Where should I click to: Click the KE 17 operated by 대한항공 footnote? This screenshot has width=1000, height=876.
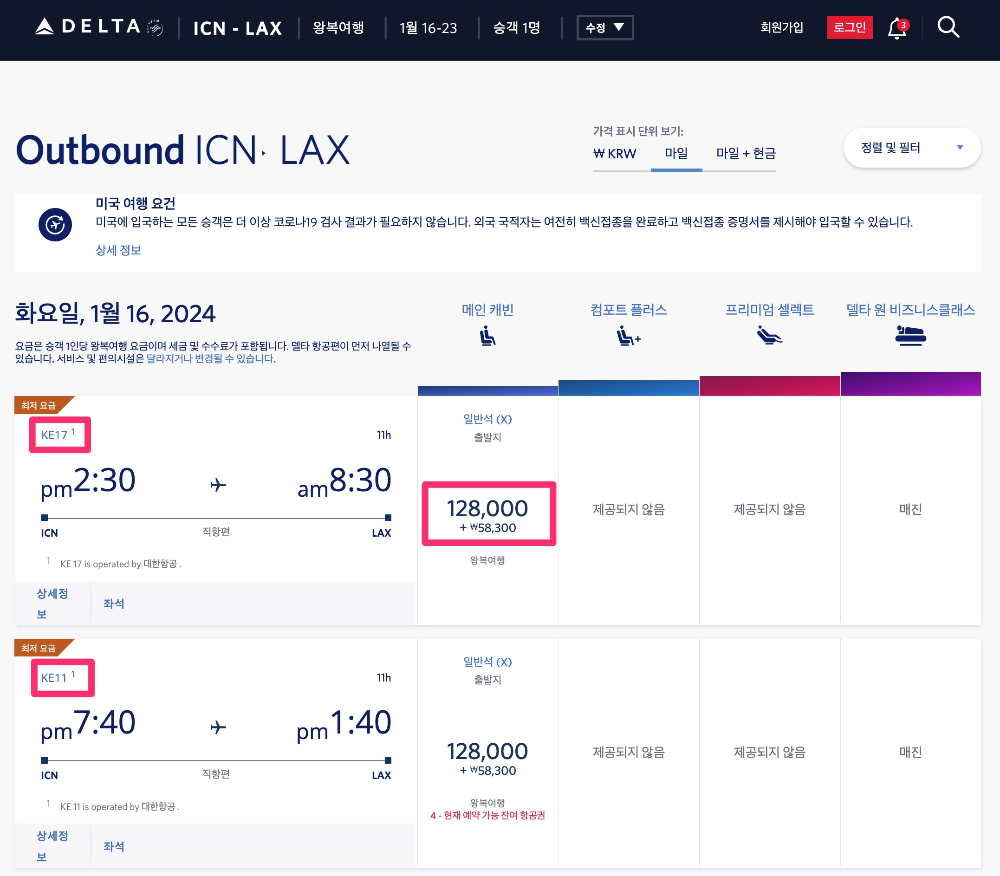pos(121,564)
